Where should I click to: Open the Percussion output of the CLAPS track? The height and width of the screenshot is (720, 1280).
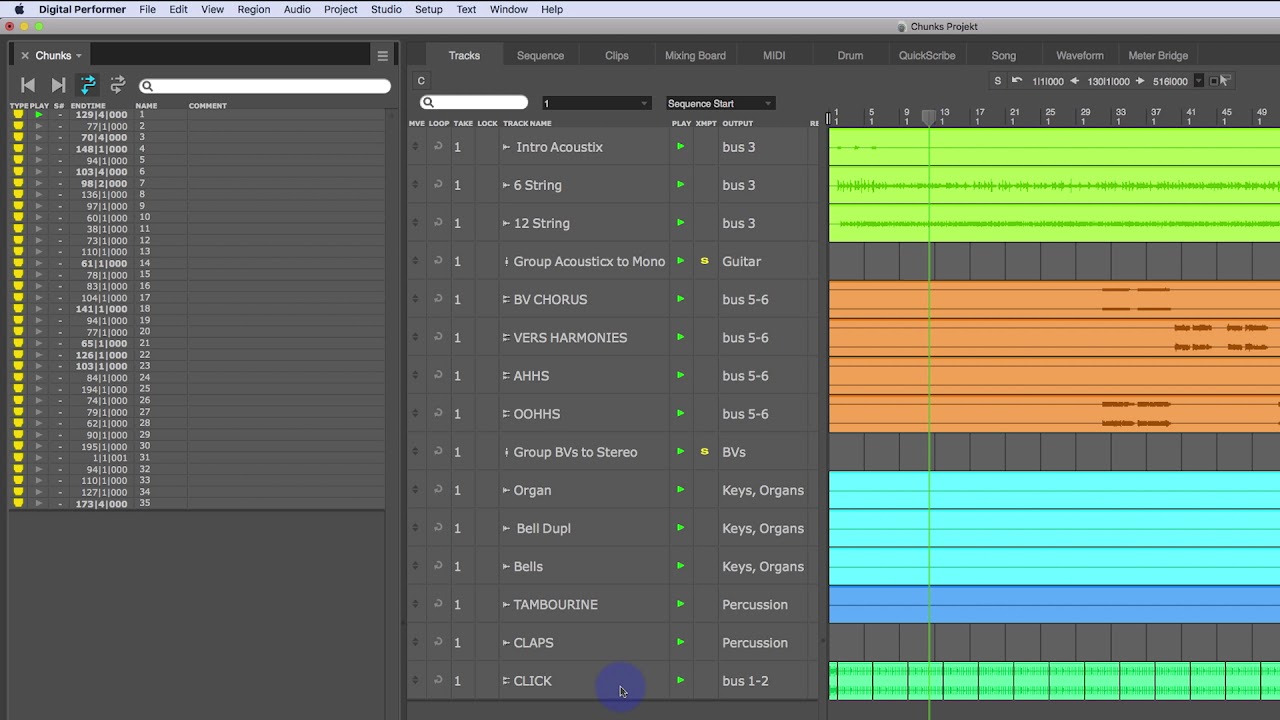[755, 642]
